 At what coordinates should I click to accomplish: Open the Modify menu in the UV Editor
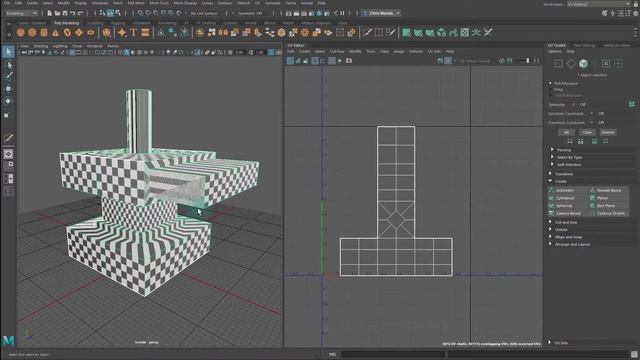(355, 51)
